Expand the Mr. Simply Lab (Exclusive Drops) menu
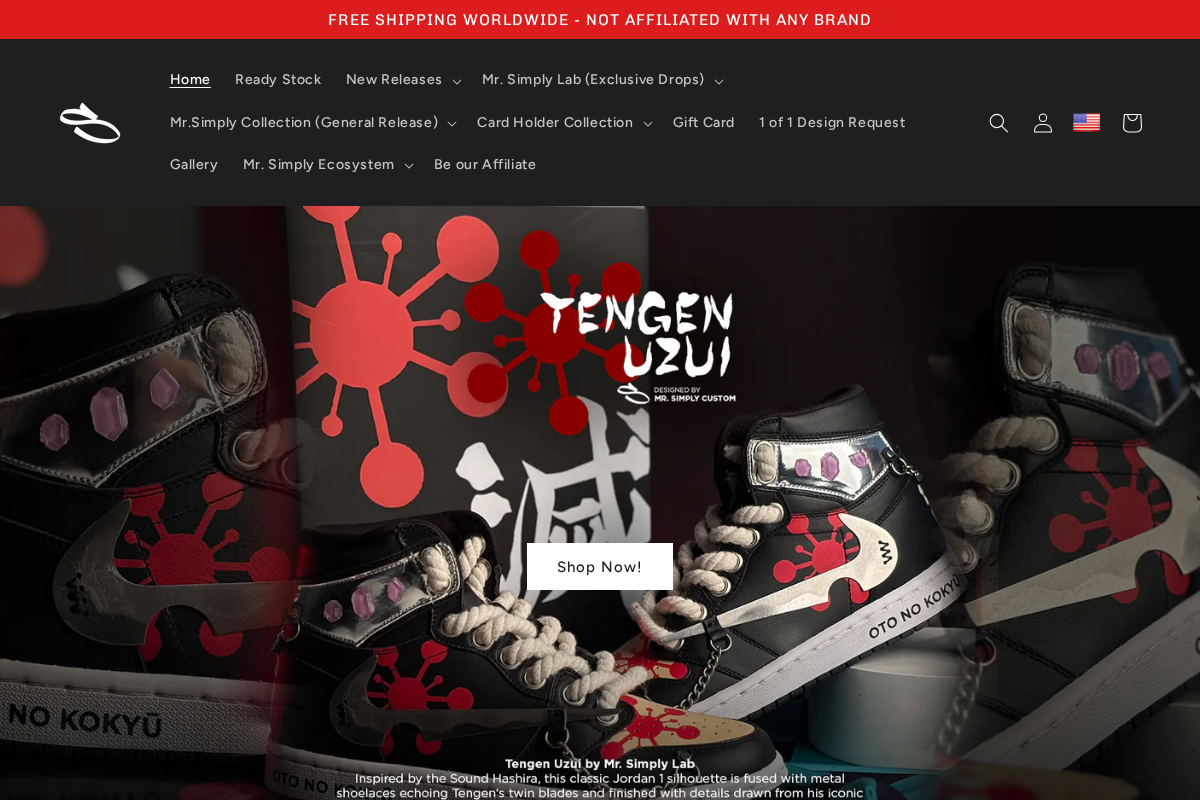 coord(602,79)
